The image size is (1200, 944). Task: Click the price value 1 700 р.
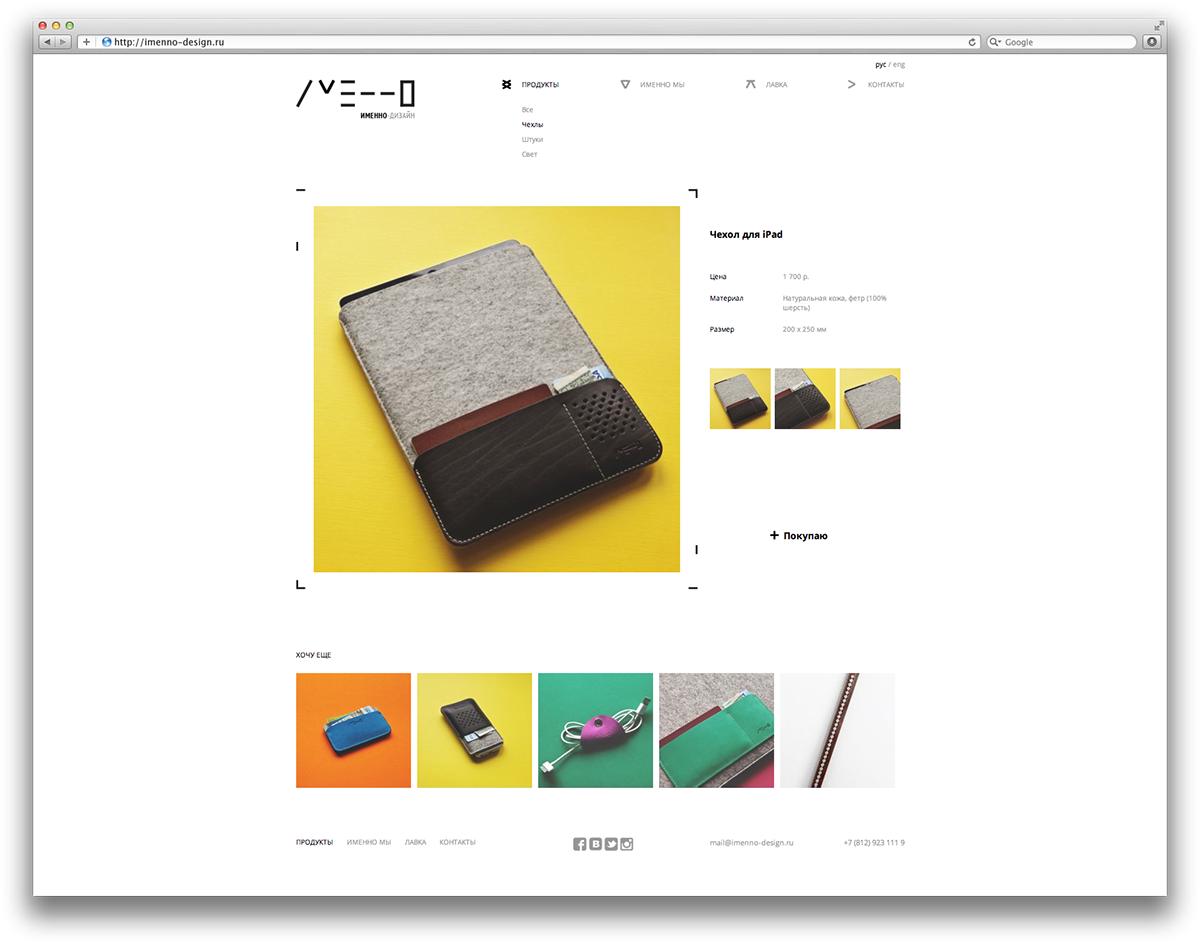coord(796,276)
